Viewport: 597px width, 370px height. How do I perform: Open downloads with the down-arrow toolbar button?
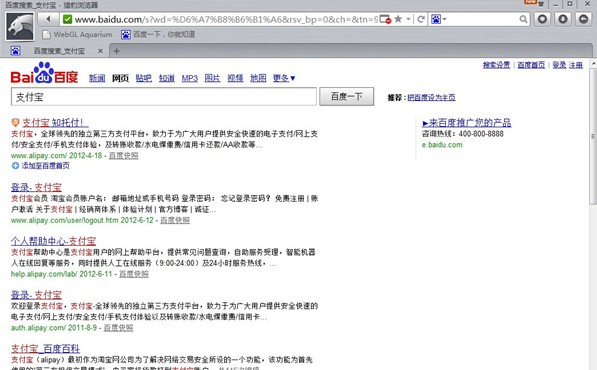click(x=563, y=19)
